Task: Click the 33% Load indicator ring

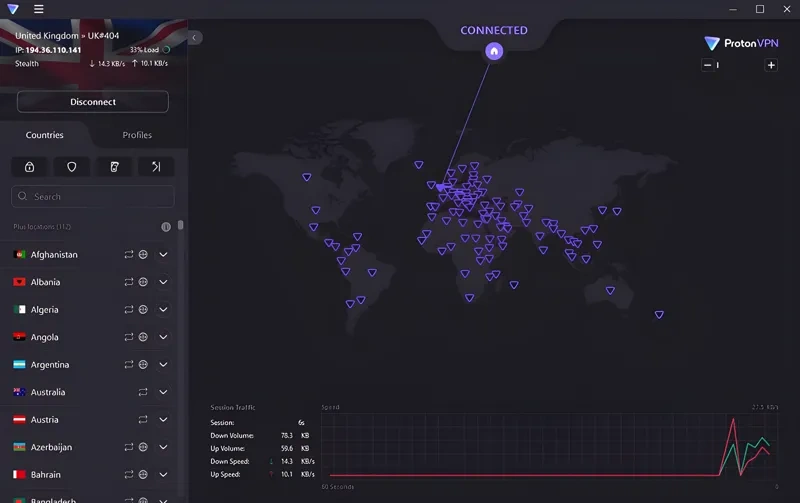Action: [x=166, y=49]
